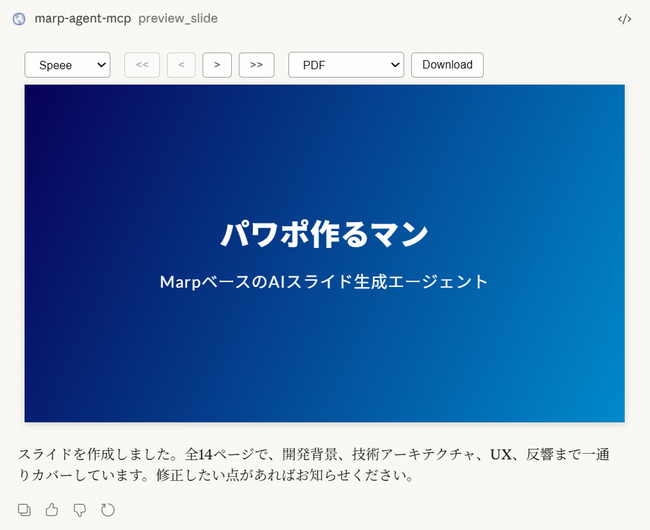Click subtitle MarpベースのAIスライド生成エージェント
The width and height of the screenshot is (650, 530).
[x=324, y=282]
